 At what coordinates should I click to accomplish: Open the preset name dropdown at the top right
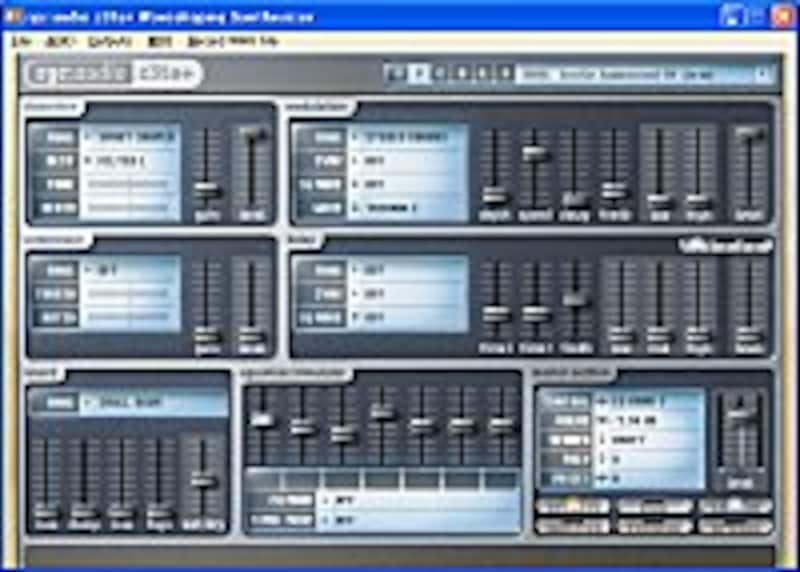click(x=646, y=74)
